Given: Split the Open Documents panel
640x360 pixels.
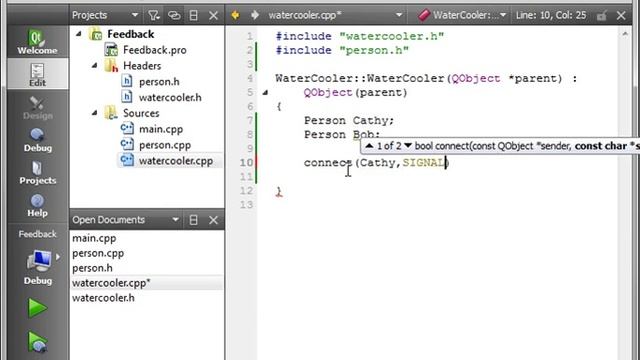Looking at the screenshot, I should pos(193,220).
